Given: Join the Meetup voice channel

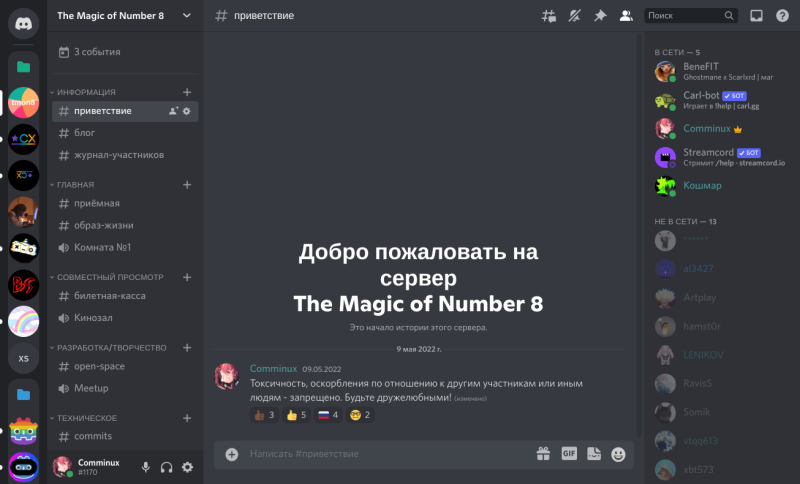Looking at the screenshot, I should [x=125, y=388].
